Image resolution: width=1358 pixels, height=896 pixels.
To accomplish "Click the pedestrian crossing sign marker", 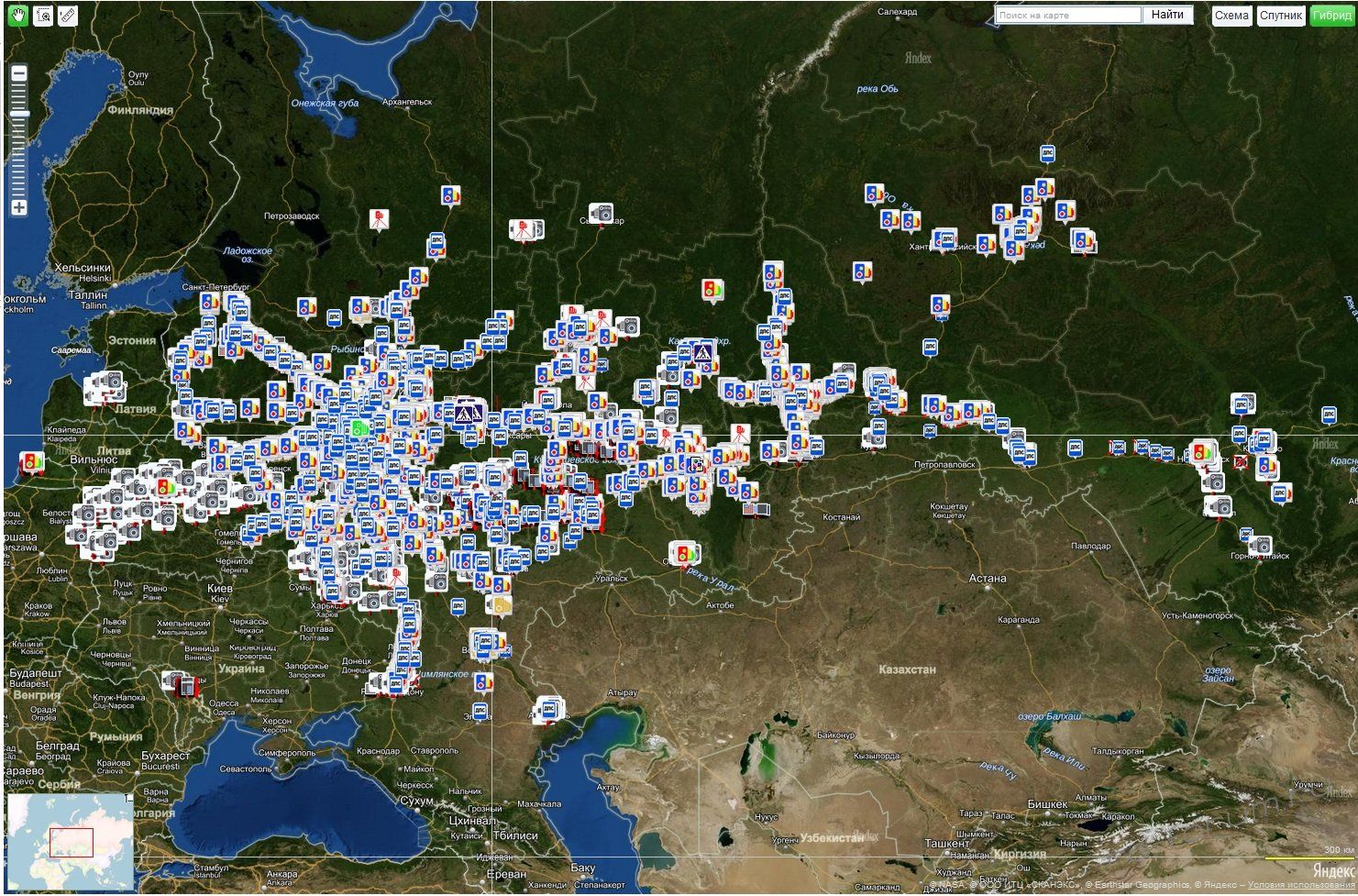I will [x=465, y=413].
